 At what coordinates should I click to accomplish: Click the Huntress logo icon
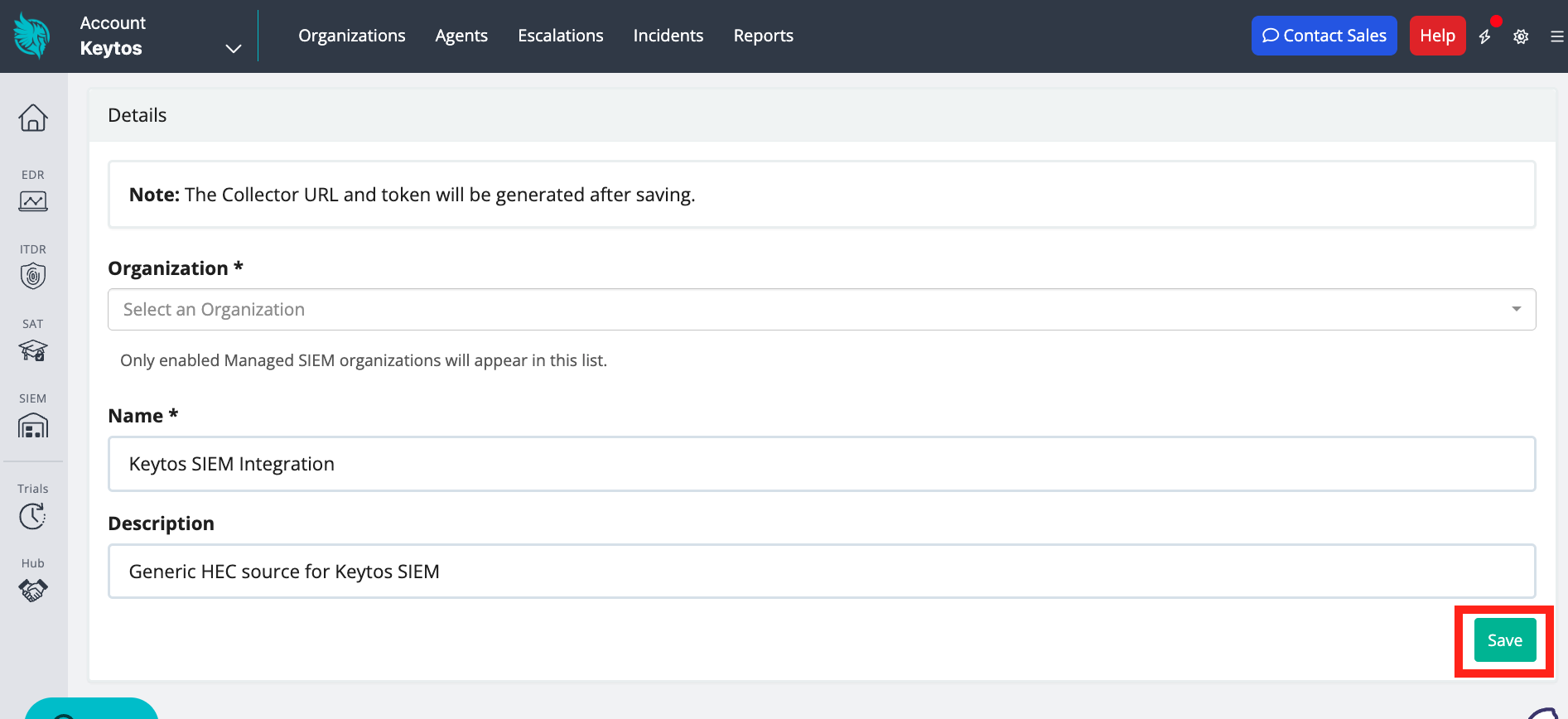click(x=32, y=36)
